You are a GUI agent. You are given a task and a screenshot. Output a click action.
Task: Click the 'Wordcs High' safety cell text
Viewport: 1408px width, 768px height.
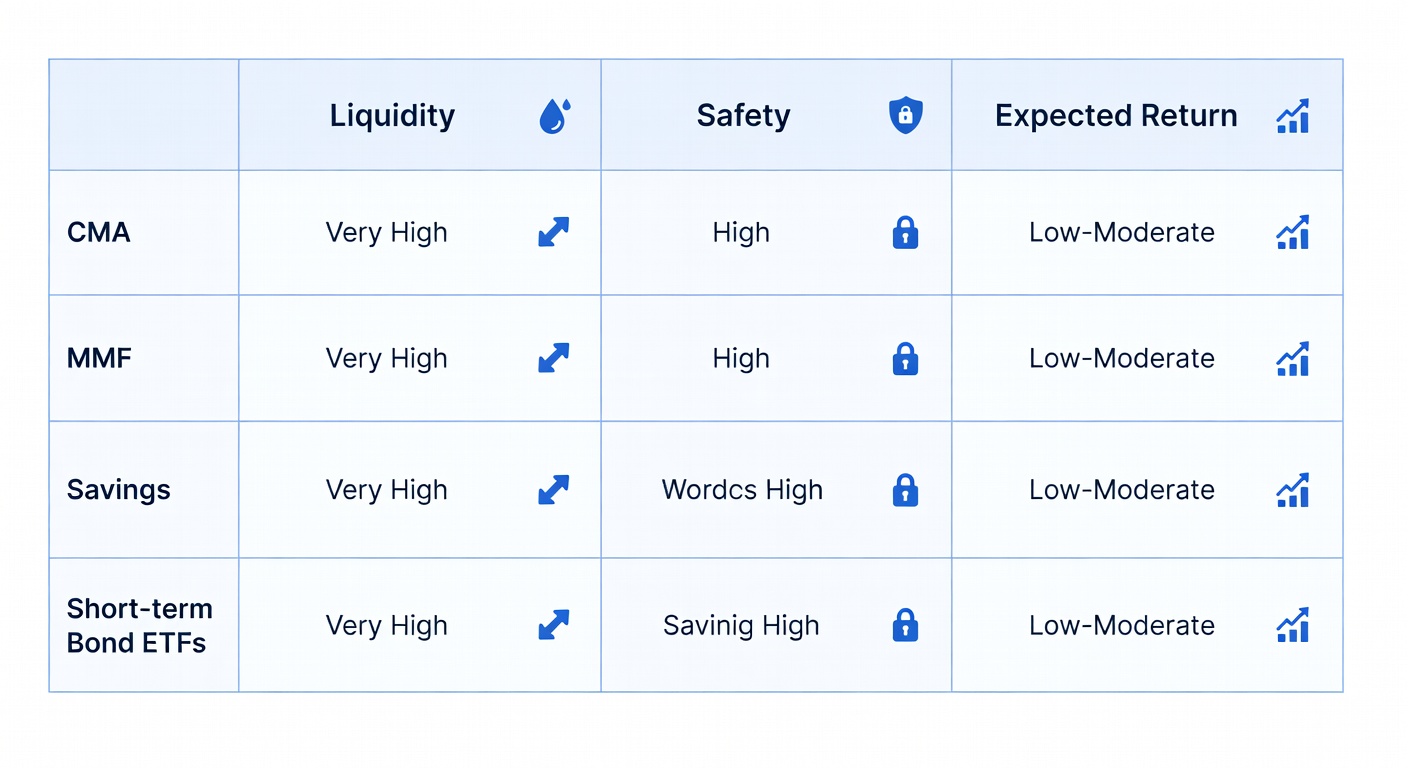pos(742,490)
